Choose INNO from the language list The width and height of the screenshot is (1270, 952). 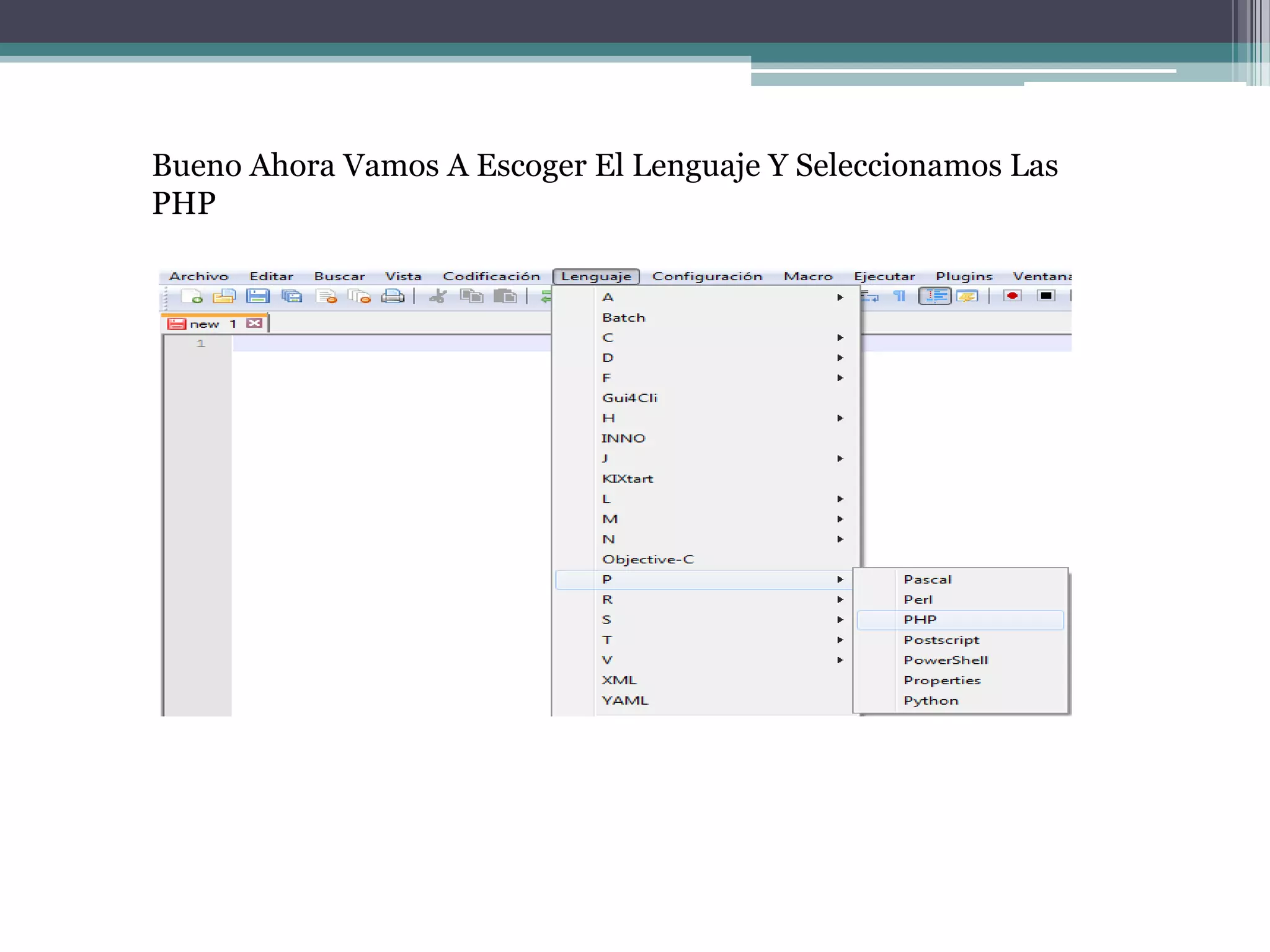coord(705,438)
